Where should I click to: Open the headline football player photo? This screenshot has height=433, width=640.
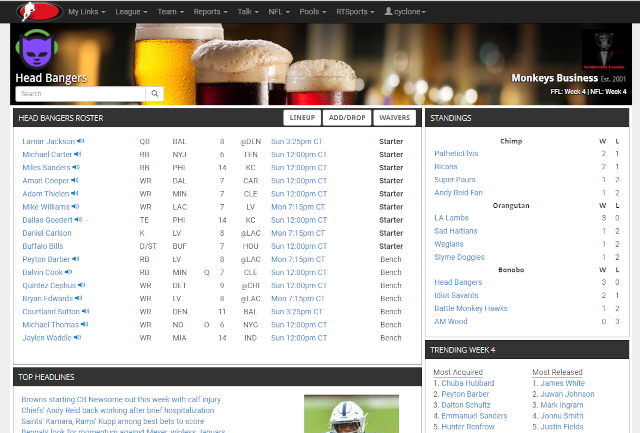(351, 414)
